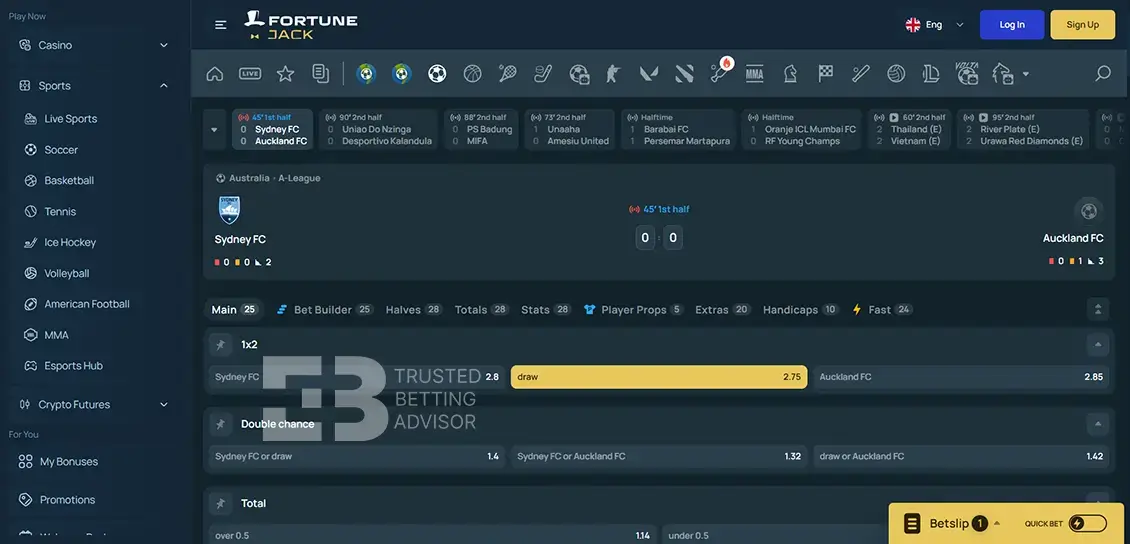Bet on Auckland FC at 2.85
This screenshot has width=1130, height=544.
click(x=961, y=377)
